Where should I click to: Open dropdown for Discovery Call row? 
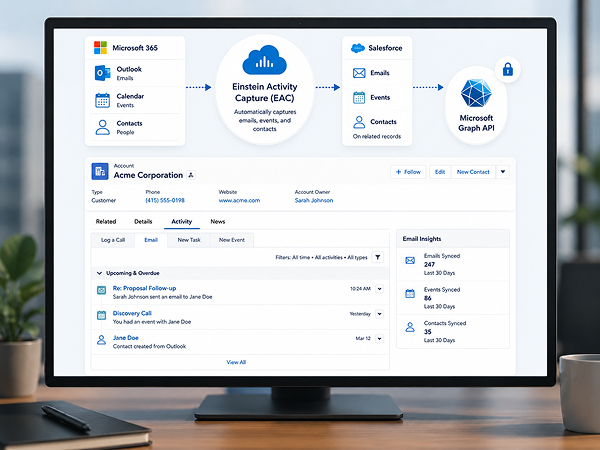379,314
